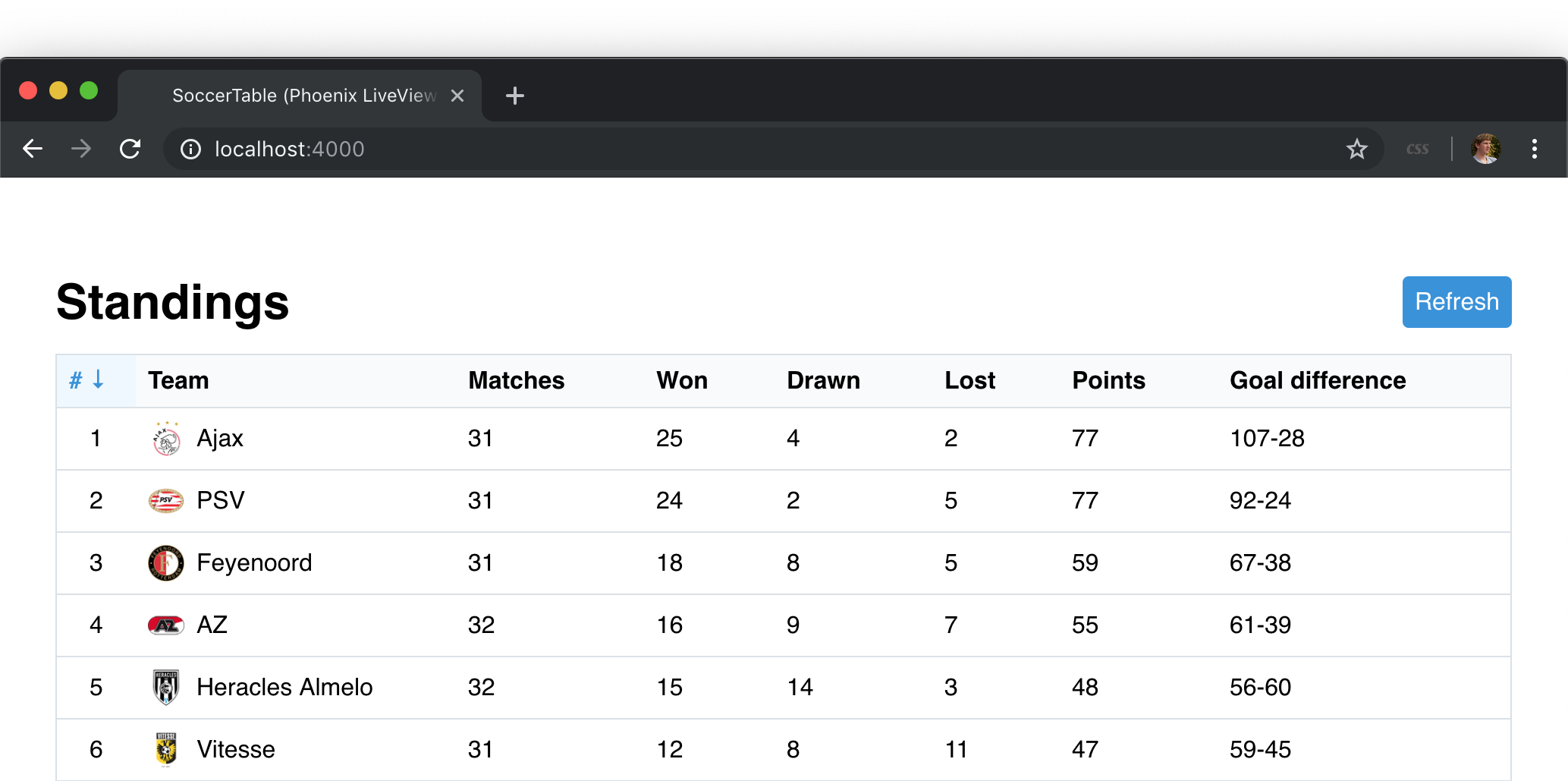Focus the localhost:4000 address bar

[759, 149]
